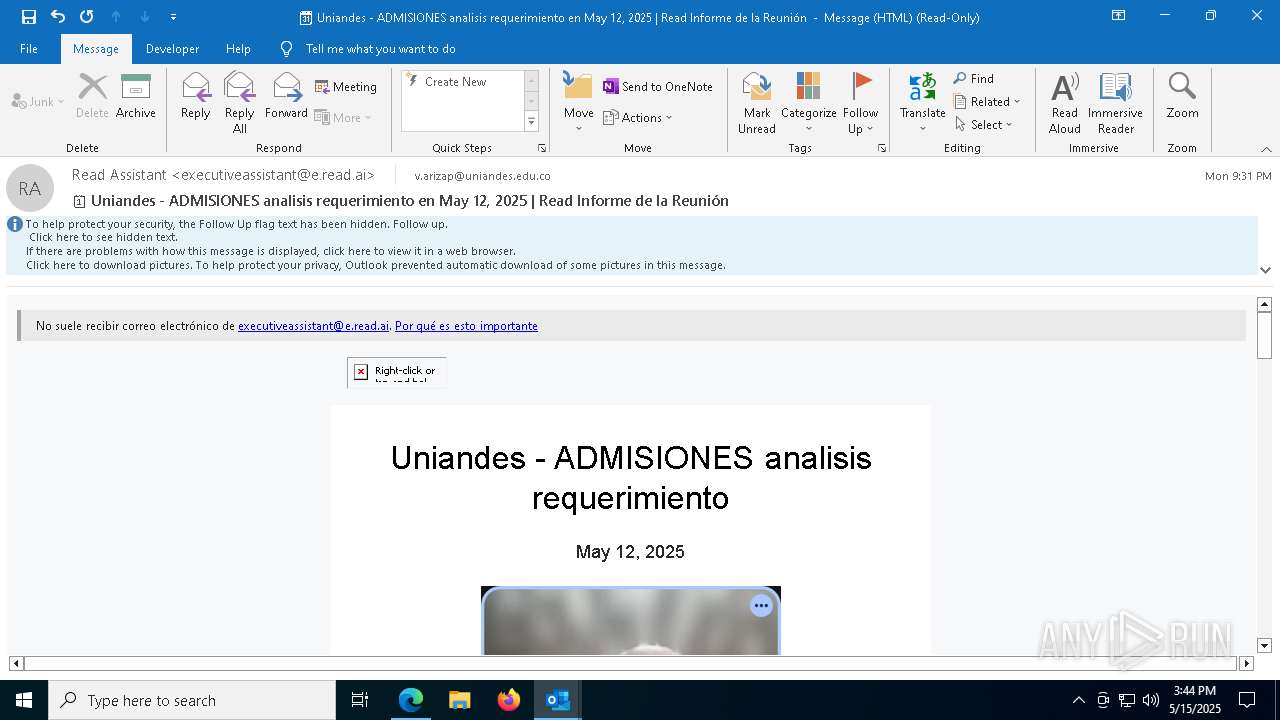Viewport: 1280px width, 720px height.
Task: Click here to see hidden text
Action: pyautogui.click(x=103, y=238)
